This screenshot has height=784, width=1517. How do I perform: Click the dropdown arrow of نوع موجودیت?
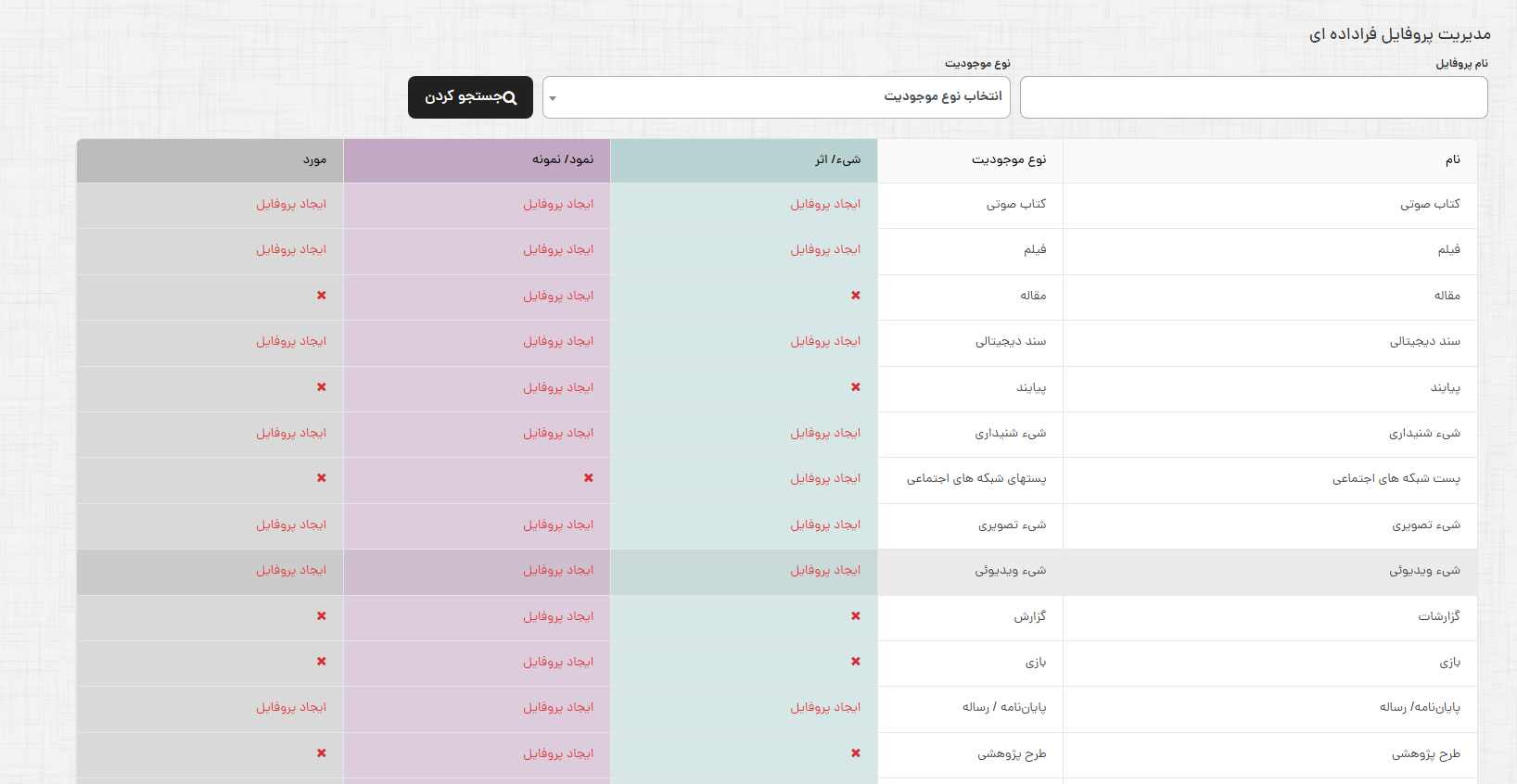pos(553,98)
